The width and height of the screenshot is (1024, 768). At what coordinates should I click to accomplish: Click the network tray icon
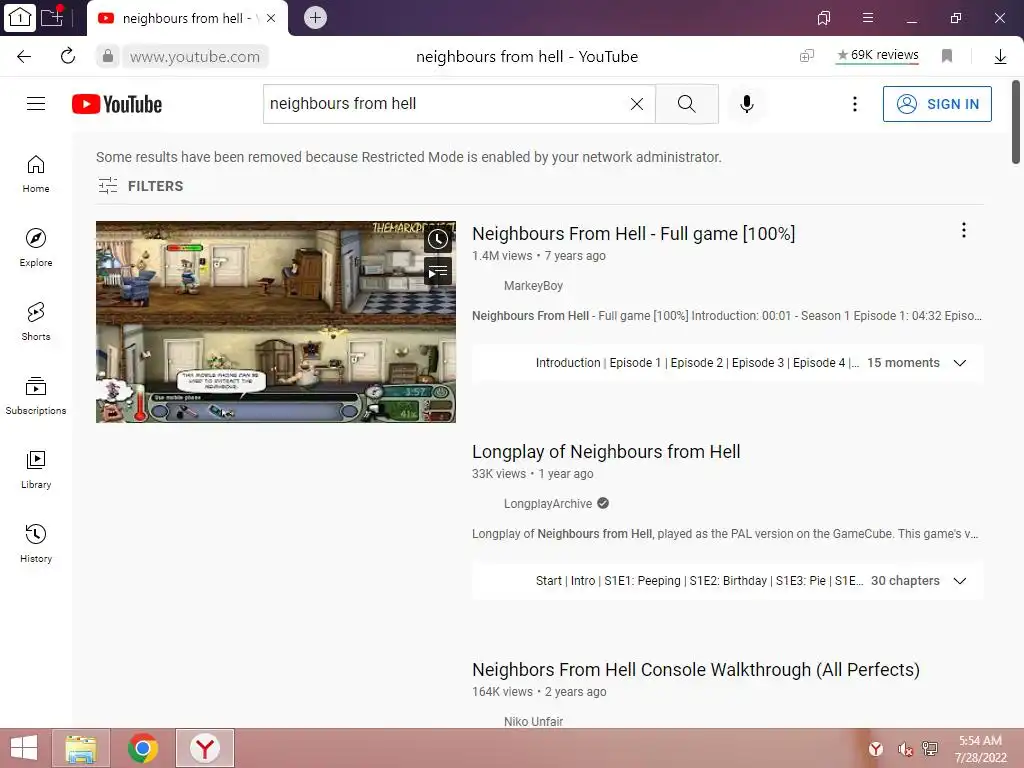point(930,748)
